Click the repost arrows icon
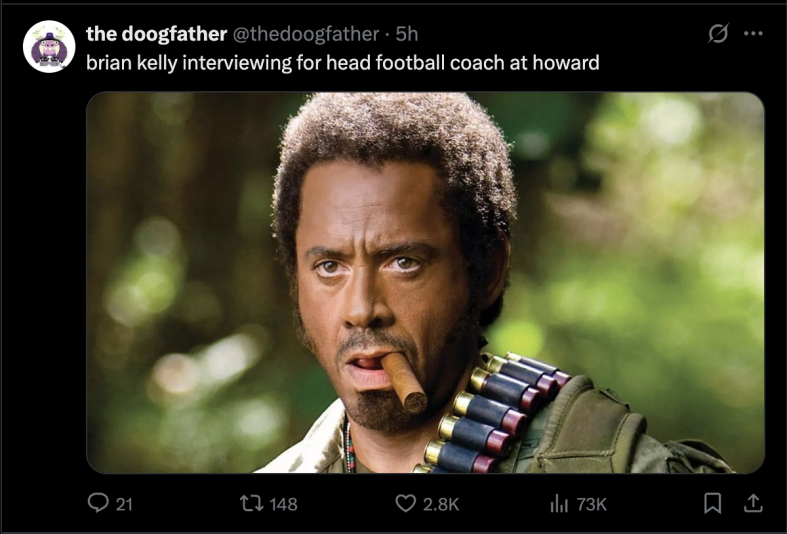 point(250,503)
